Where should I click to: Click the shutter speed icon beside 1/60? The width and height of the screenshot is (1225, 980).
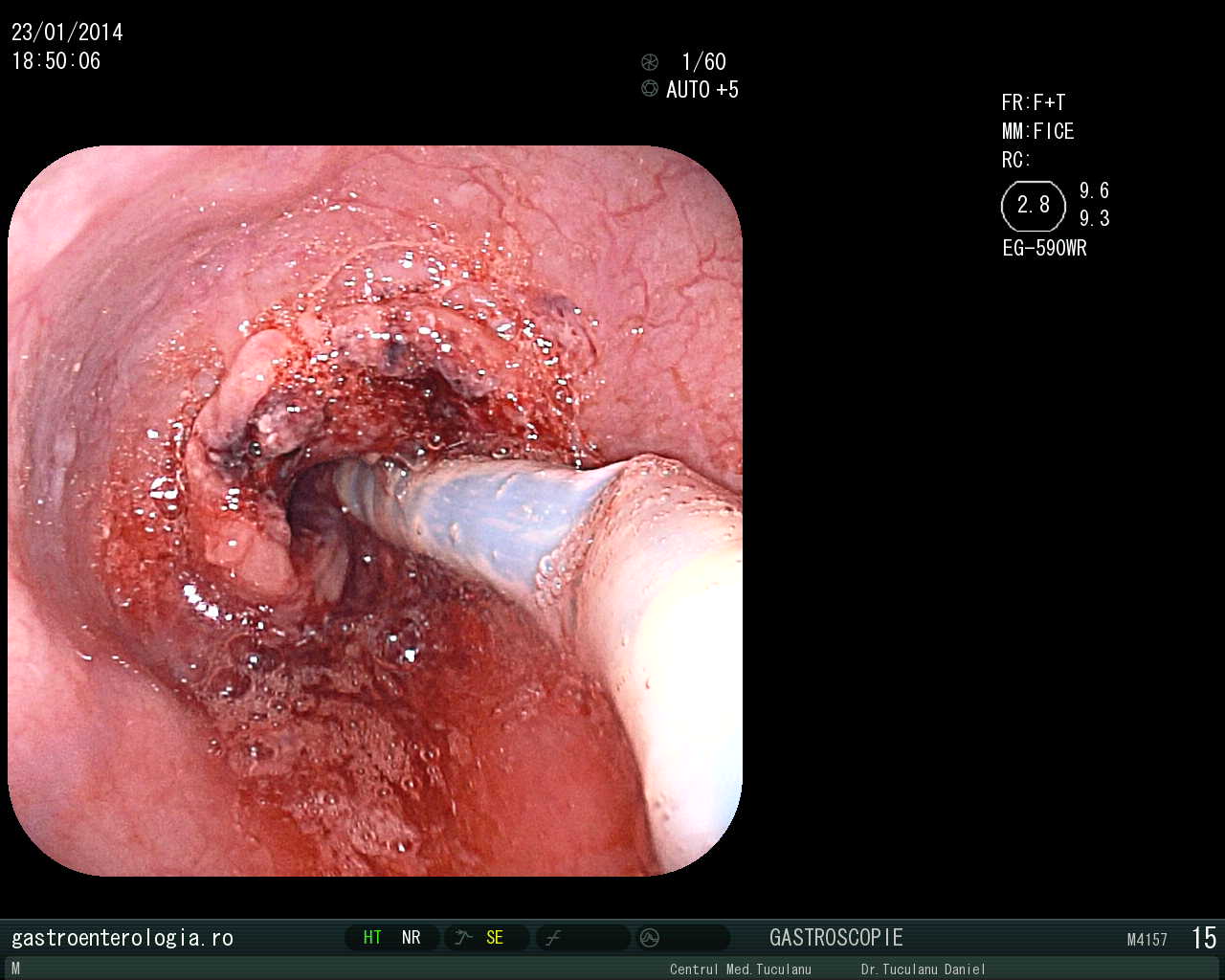(x=650, y=62)
